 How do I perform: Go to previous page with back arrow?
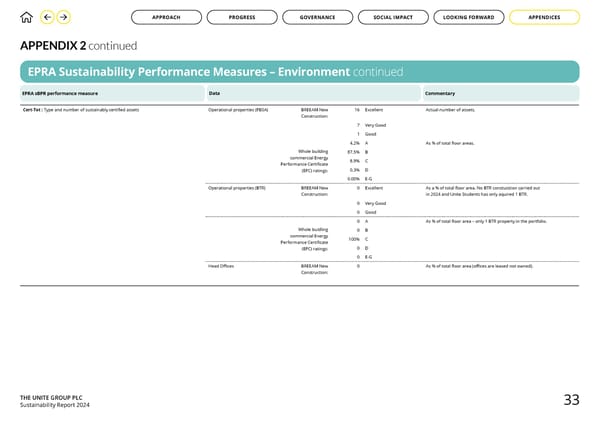(47, 17)
